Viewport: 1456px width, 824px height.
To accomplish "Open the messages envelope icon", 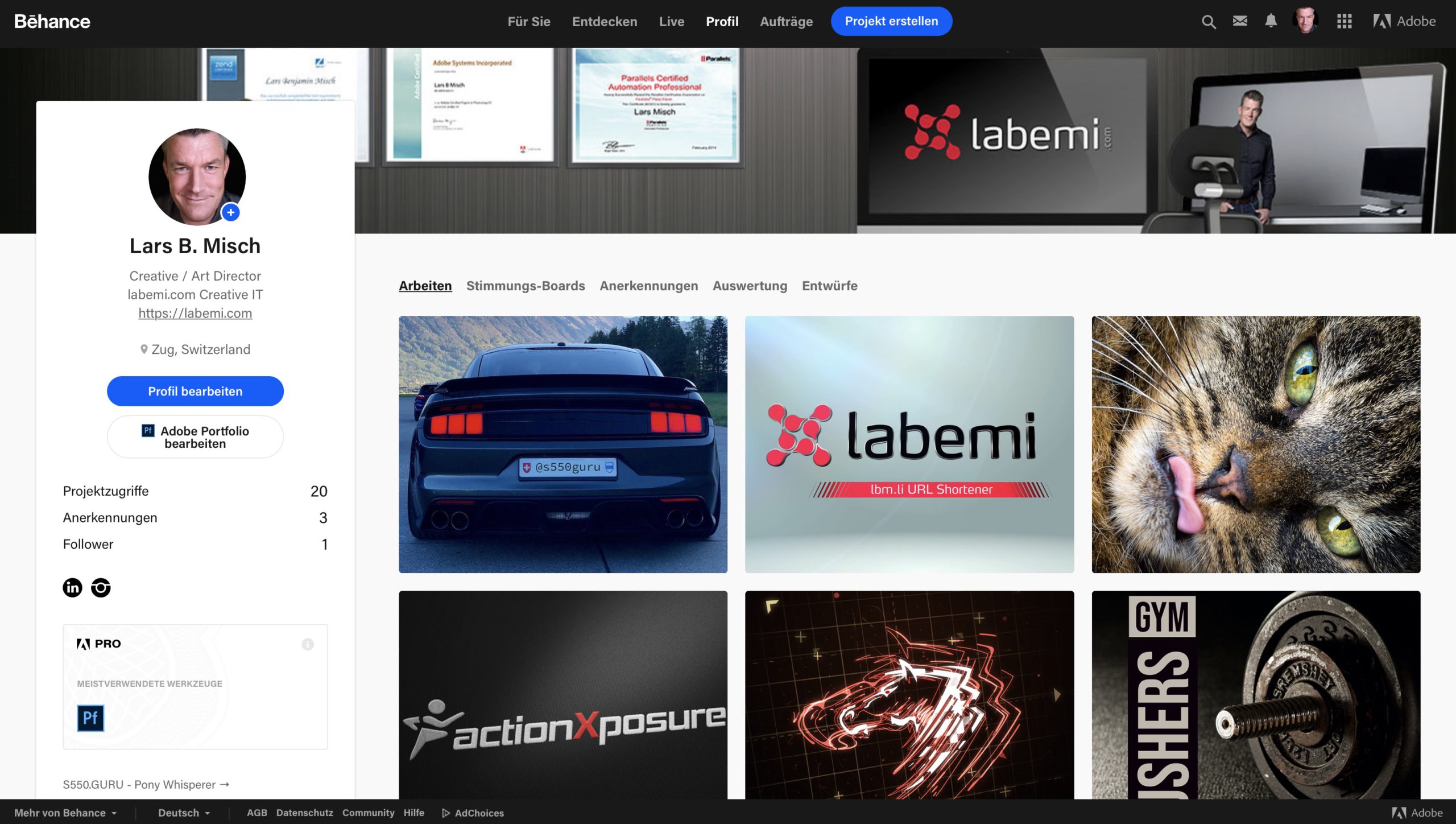I will [1240, 21].
